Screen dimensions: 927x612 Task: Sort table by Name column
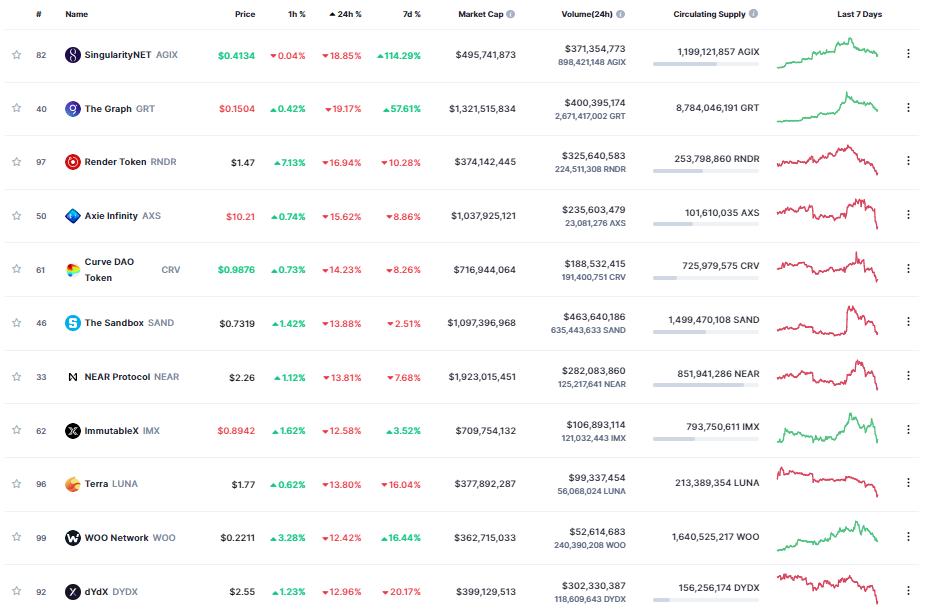77,14
